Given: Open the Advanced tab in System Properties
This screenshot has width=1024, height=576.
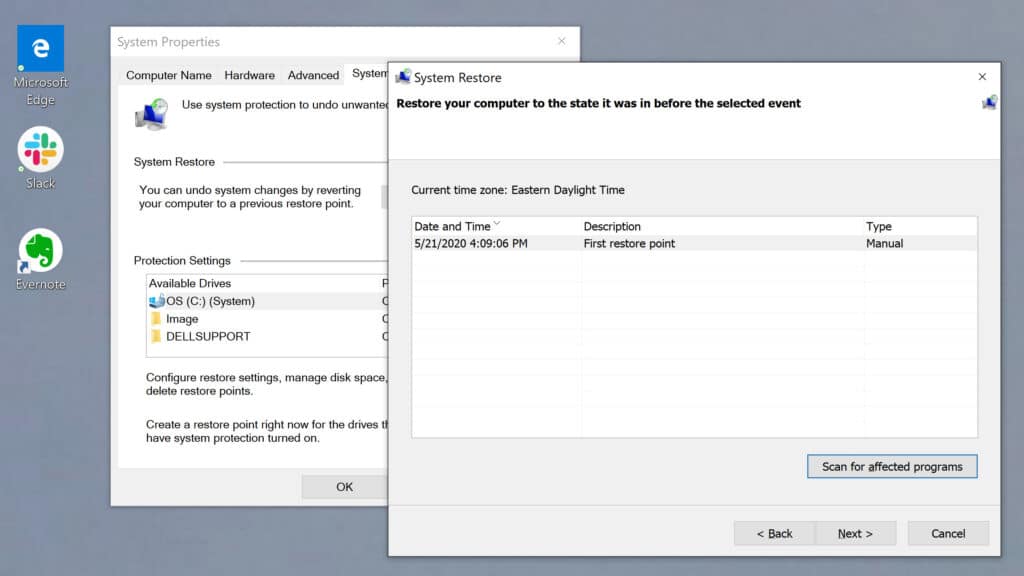Looking at the screenshot, I should (313, 74).
